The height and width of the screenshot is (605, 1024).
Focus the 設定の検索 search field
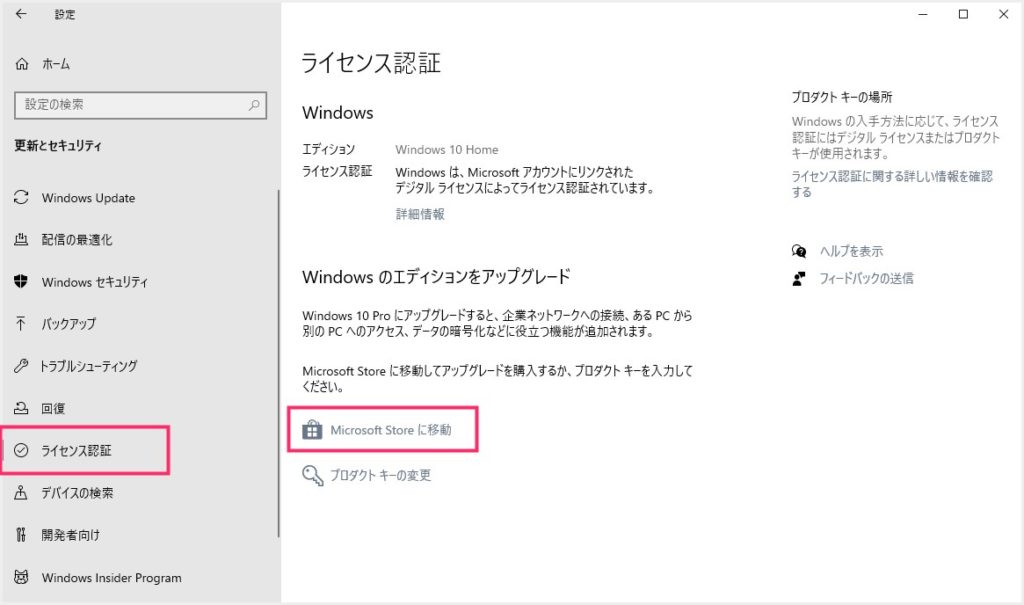140,105
